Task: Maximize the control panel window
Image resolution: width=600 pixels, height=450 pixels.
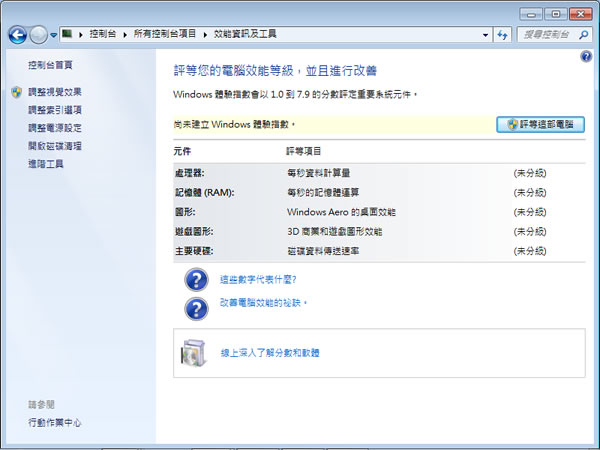Action: pos(556,14)
